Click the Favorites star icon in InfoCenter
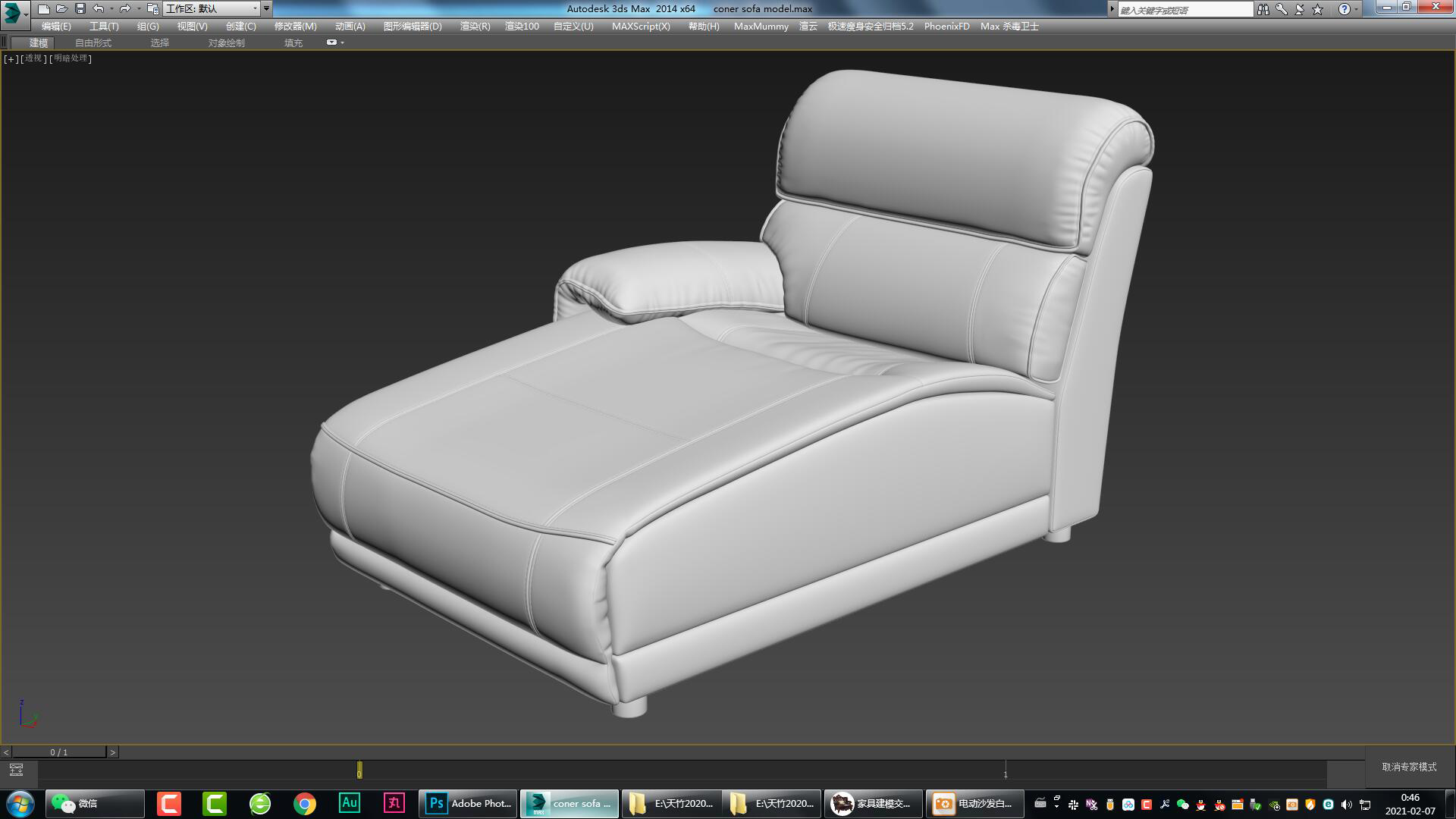1456x819 pixels. 1317,9
